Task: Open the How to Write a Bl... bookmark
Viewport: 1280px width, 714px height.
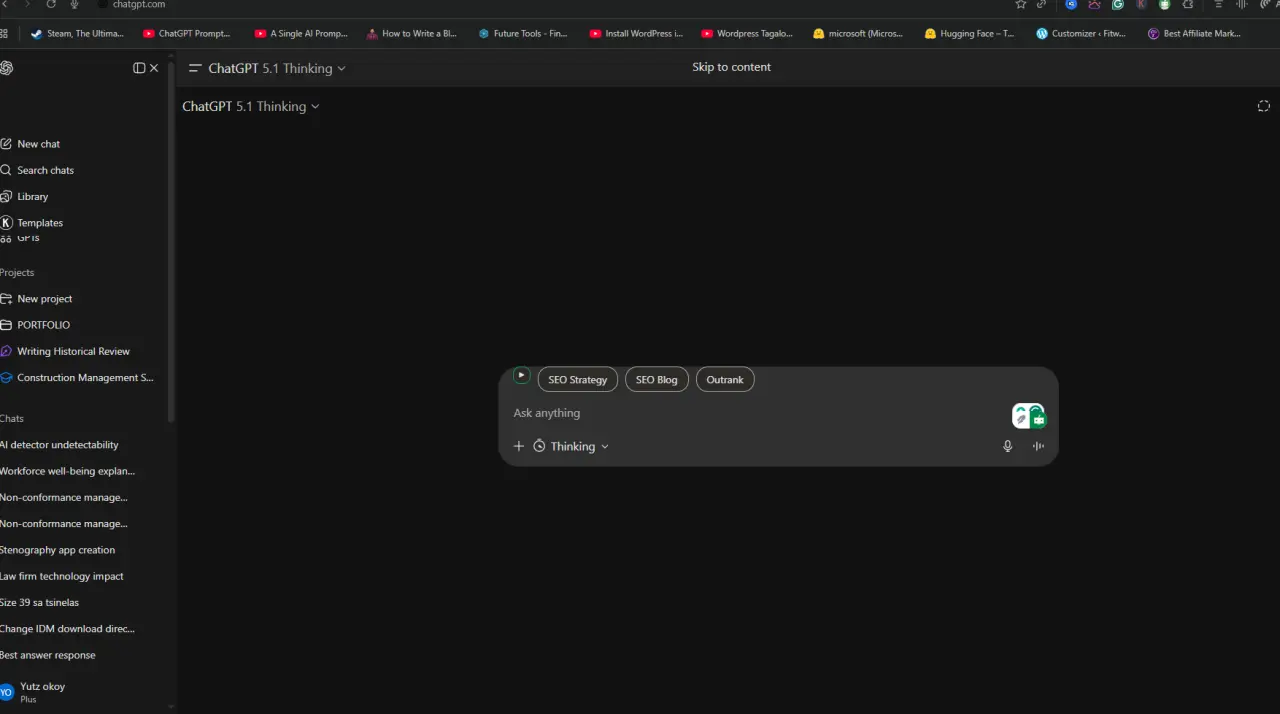Action: coord(412,33)
